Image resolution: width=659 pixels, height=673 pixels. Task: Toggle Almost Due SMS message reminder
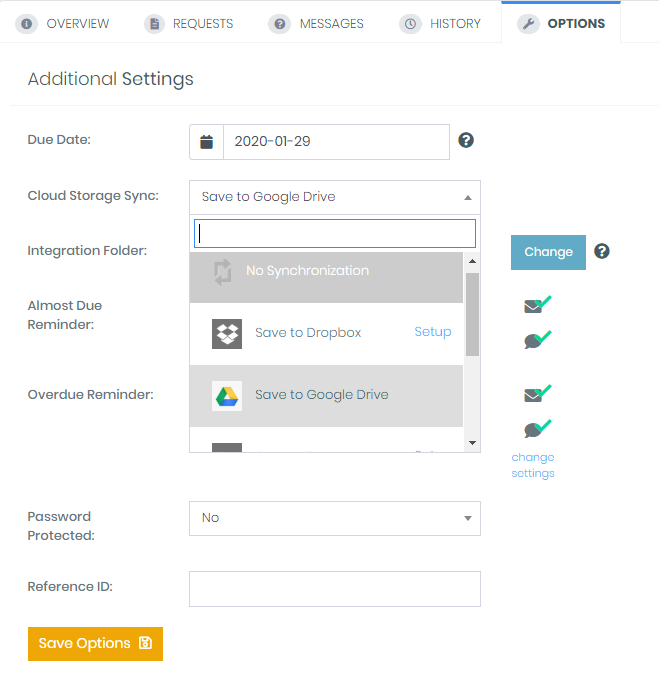(537, 340)
